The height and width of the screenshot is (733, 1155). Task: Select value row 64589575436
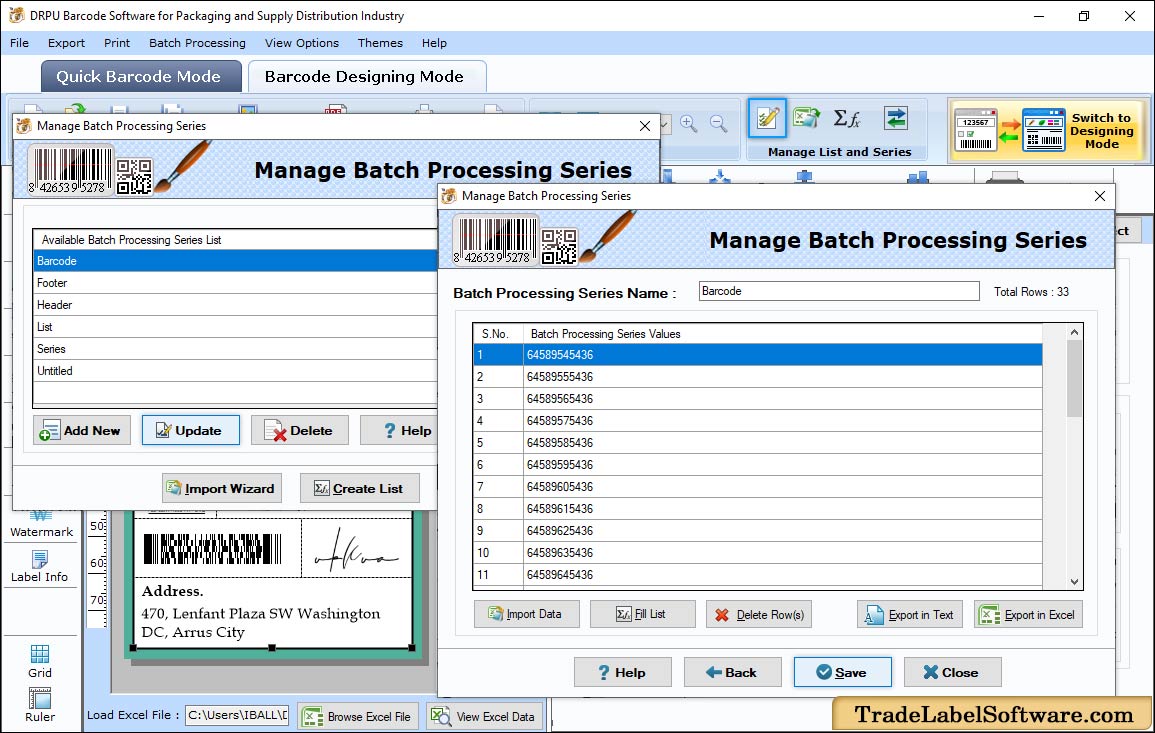[x=758, y=421]
